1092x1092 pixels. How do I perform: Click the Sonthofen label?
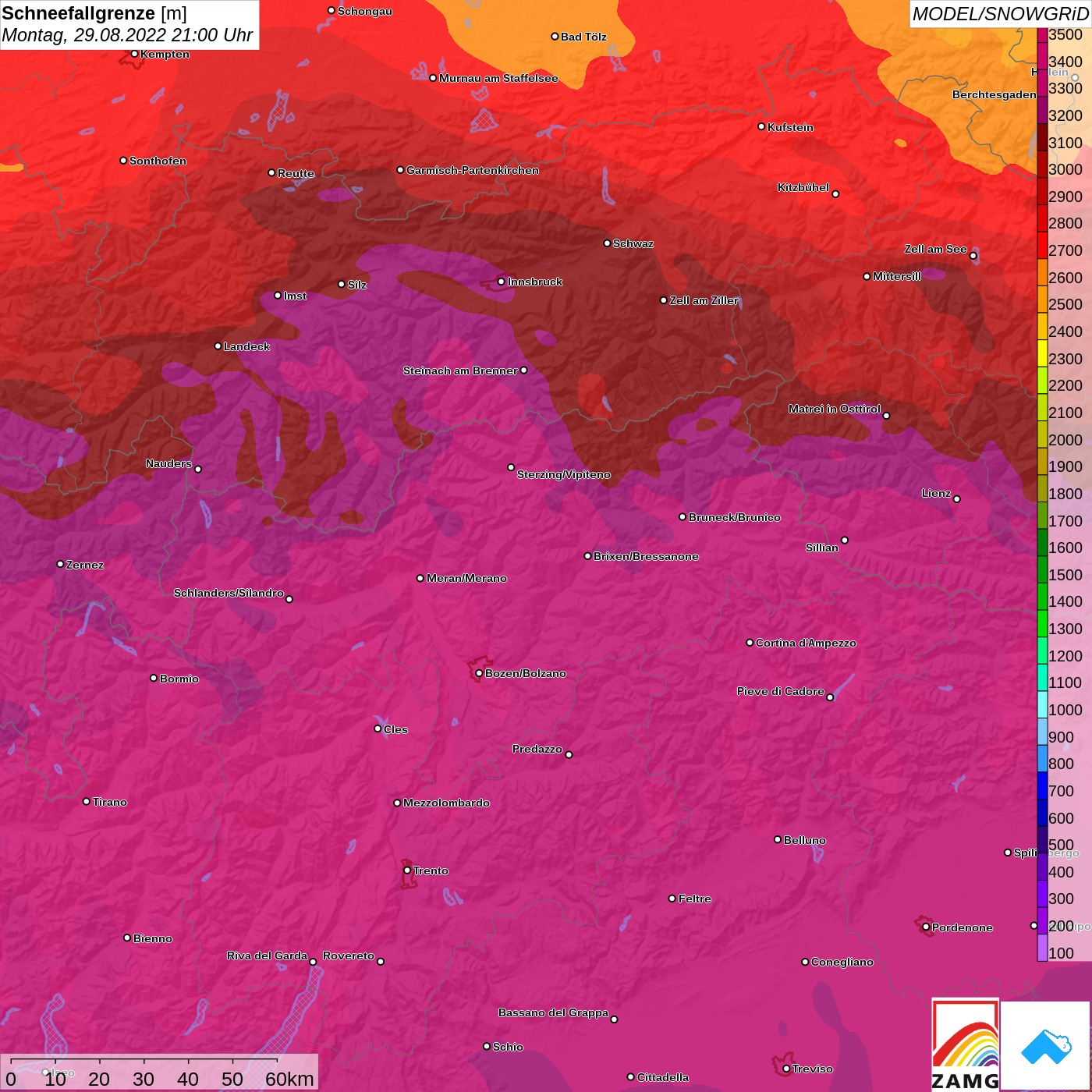click(158, 161)
